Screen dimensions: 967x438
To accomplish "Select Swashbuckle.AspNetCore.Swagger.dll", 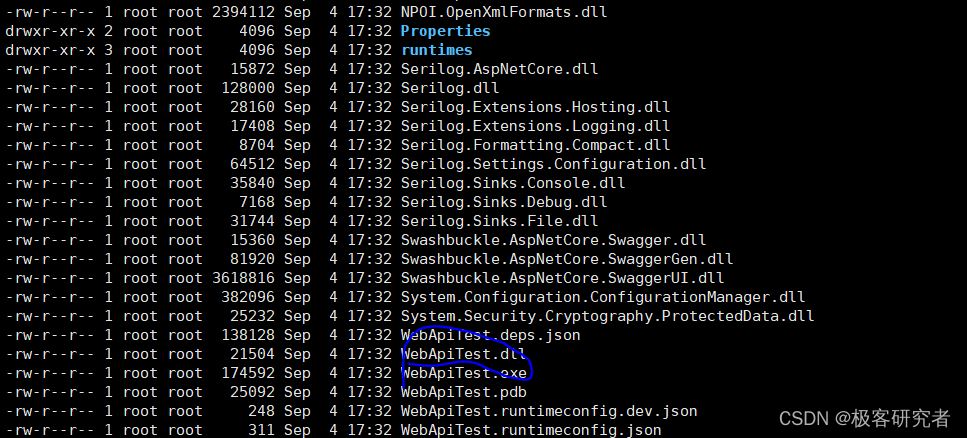I will coord(553,240).
